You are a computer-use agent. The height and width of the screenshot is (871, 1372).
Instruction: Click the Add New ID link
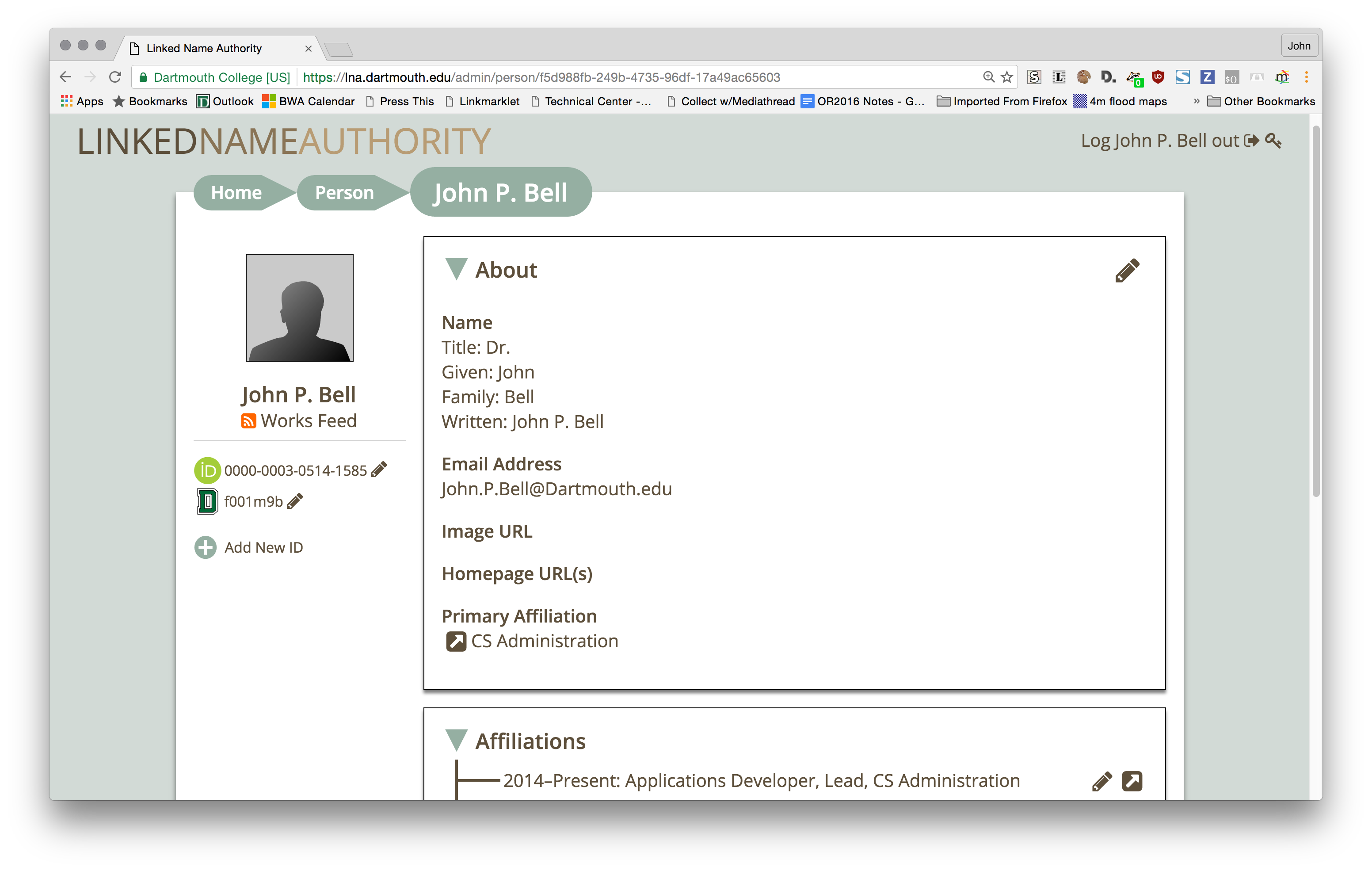click(x=263, y=547)
